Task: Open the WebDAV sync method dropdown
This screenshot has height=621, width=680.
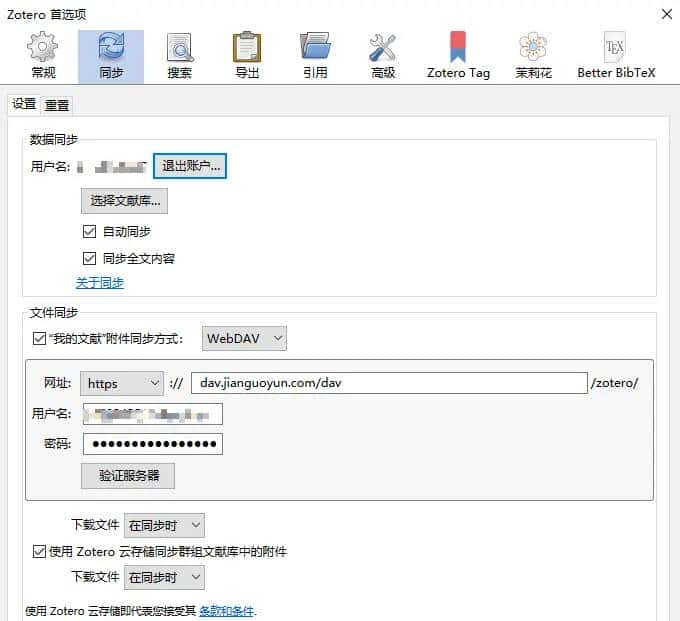Action: [244, 339]
